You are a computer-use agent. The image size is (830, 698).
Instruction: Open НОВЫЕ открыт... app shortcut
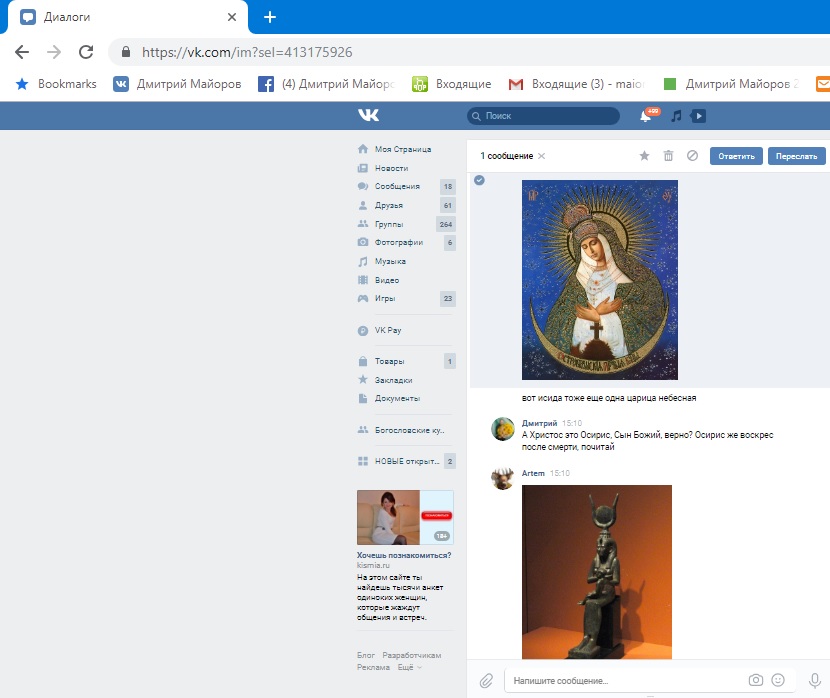point(405,461)
